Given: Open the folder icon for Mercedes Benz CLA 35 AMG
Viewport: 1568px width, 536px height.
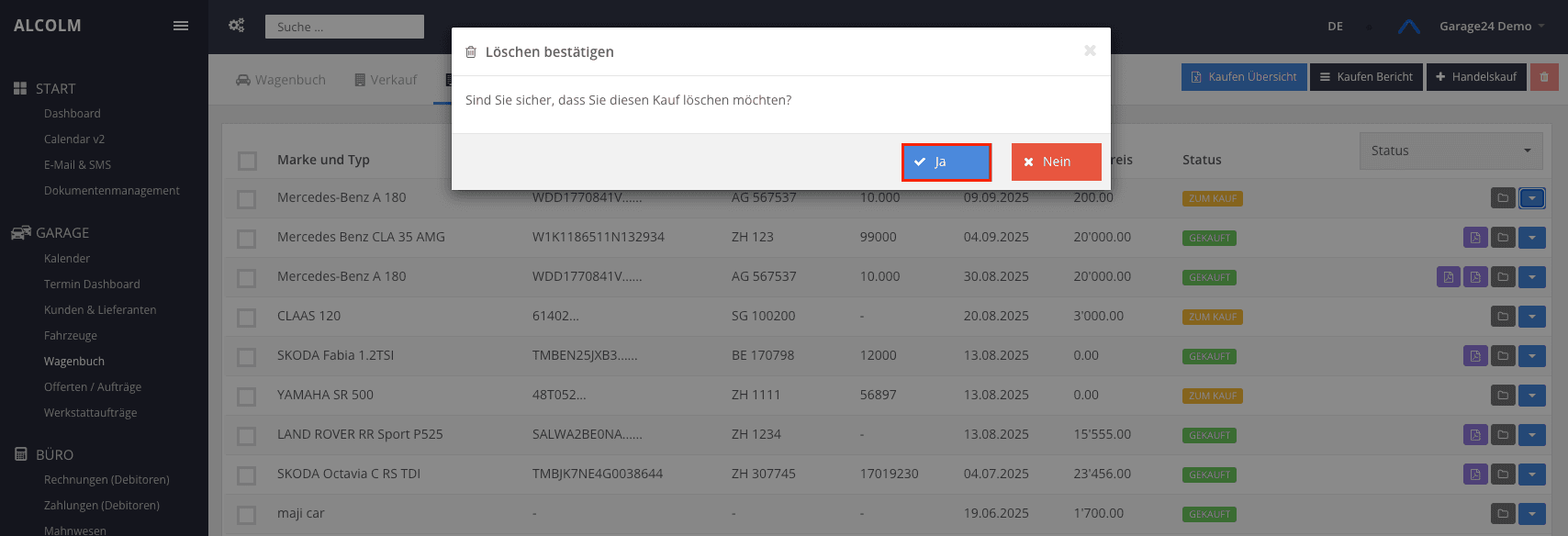Looking at the screenshot, I should (1503, 238).
